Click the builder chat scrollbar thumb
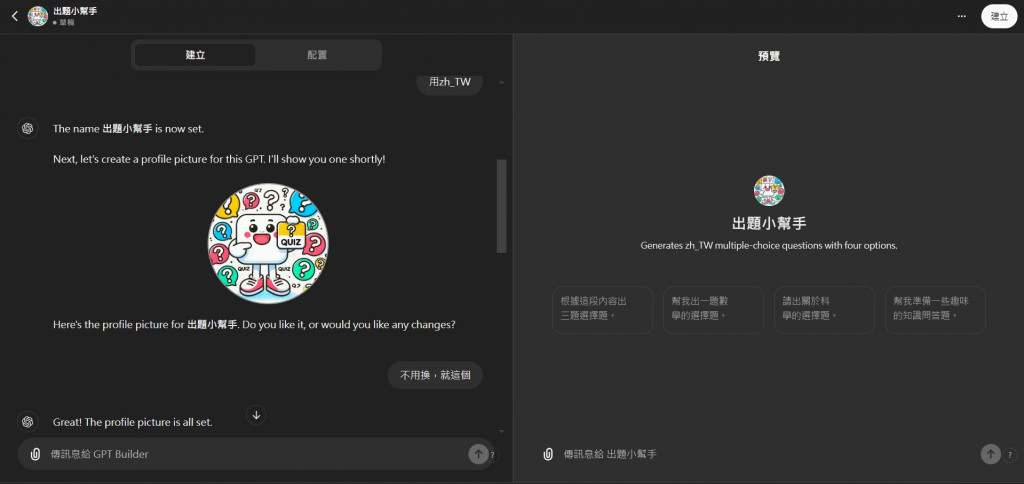1024x484 pixels. pos(502,206)
